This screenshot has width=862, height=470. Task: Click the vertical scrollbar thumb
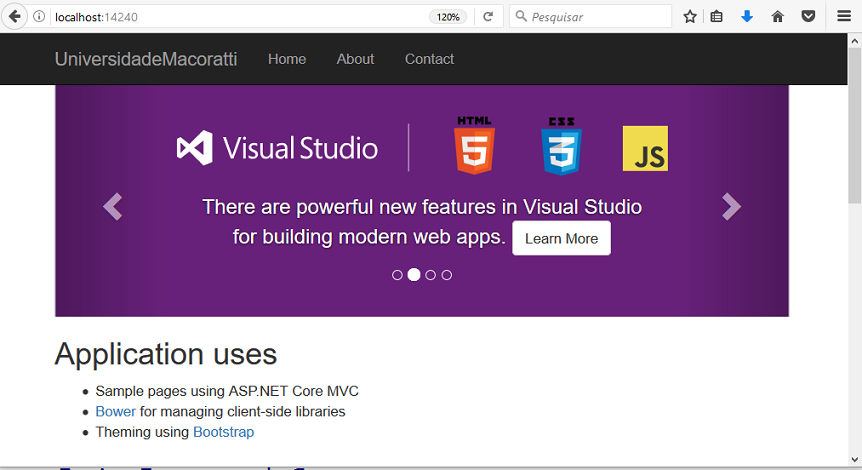coord(854,125)
